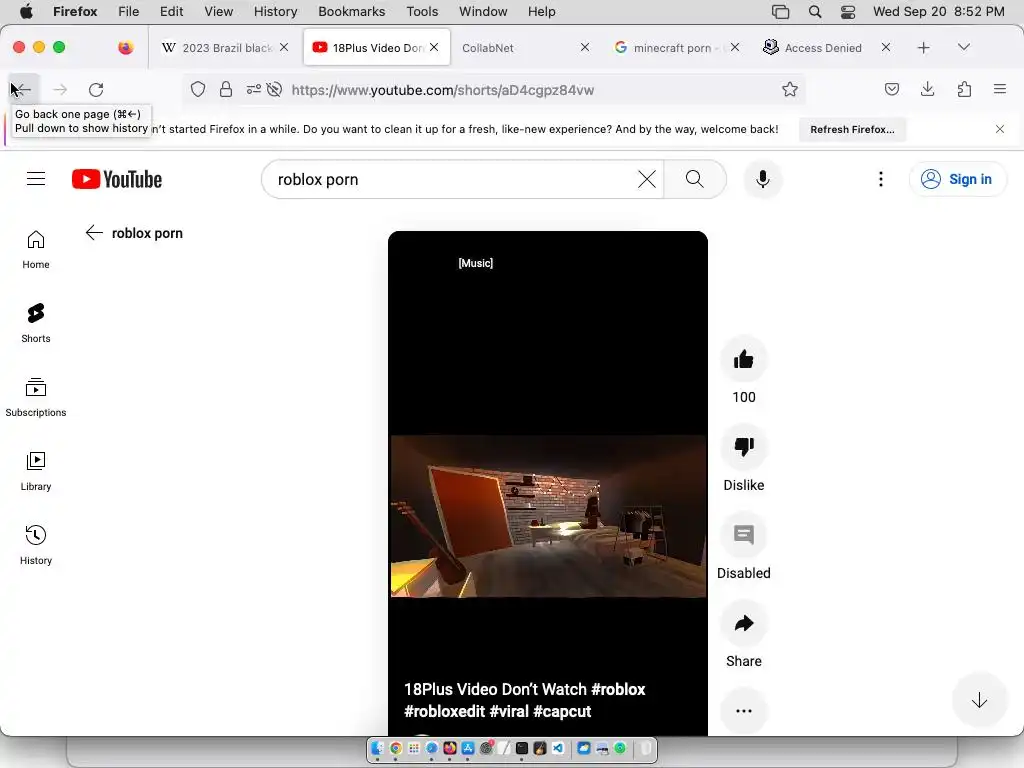
Task: Bookmark this page with the star icon
Action: (790, 89)
